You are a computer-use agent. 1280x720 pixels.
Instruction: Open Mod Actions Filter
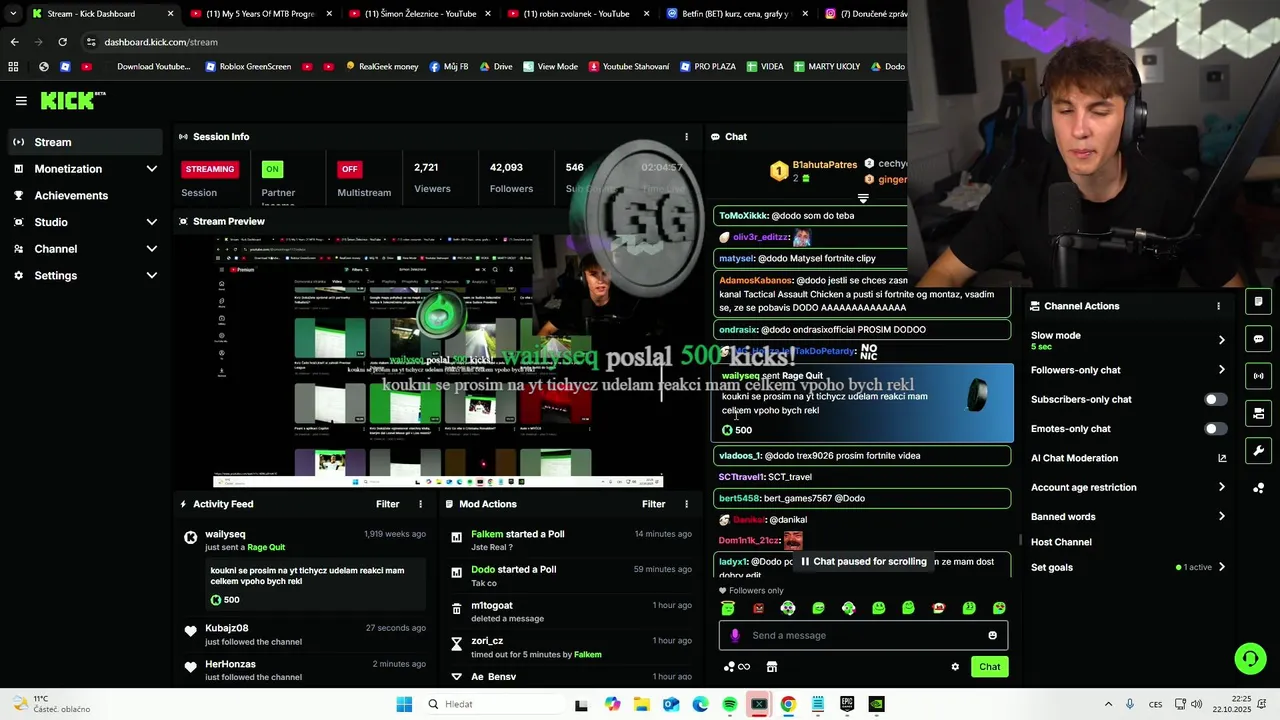653,504
